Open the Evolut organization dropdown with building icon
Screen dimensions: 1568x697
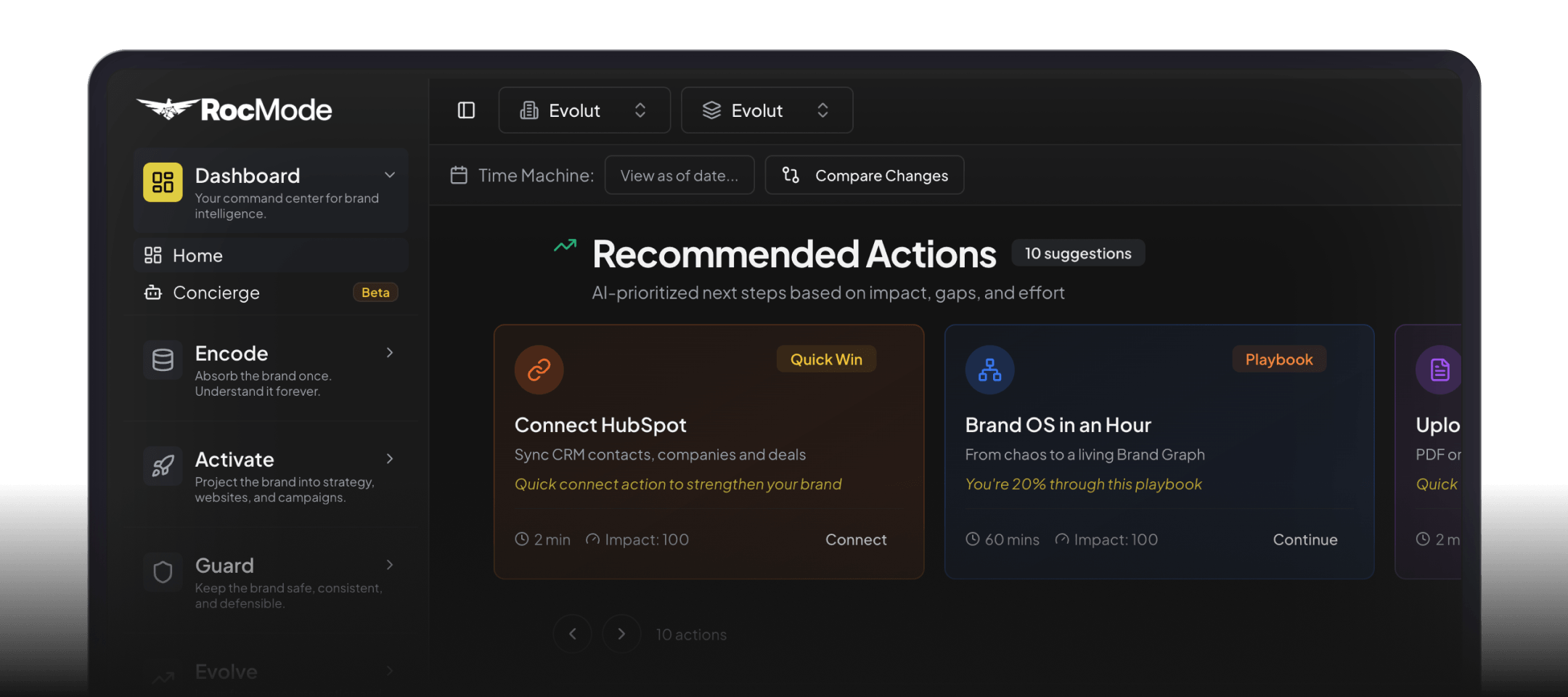(584, 110)
